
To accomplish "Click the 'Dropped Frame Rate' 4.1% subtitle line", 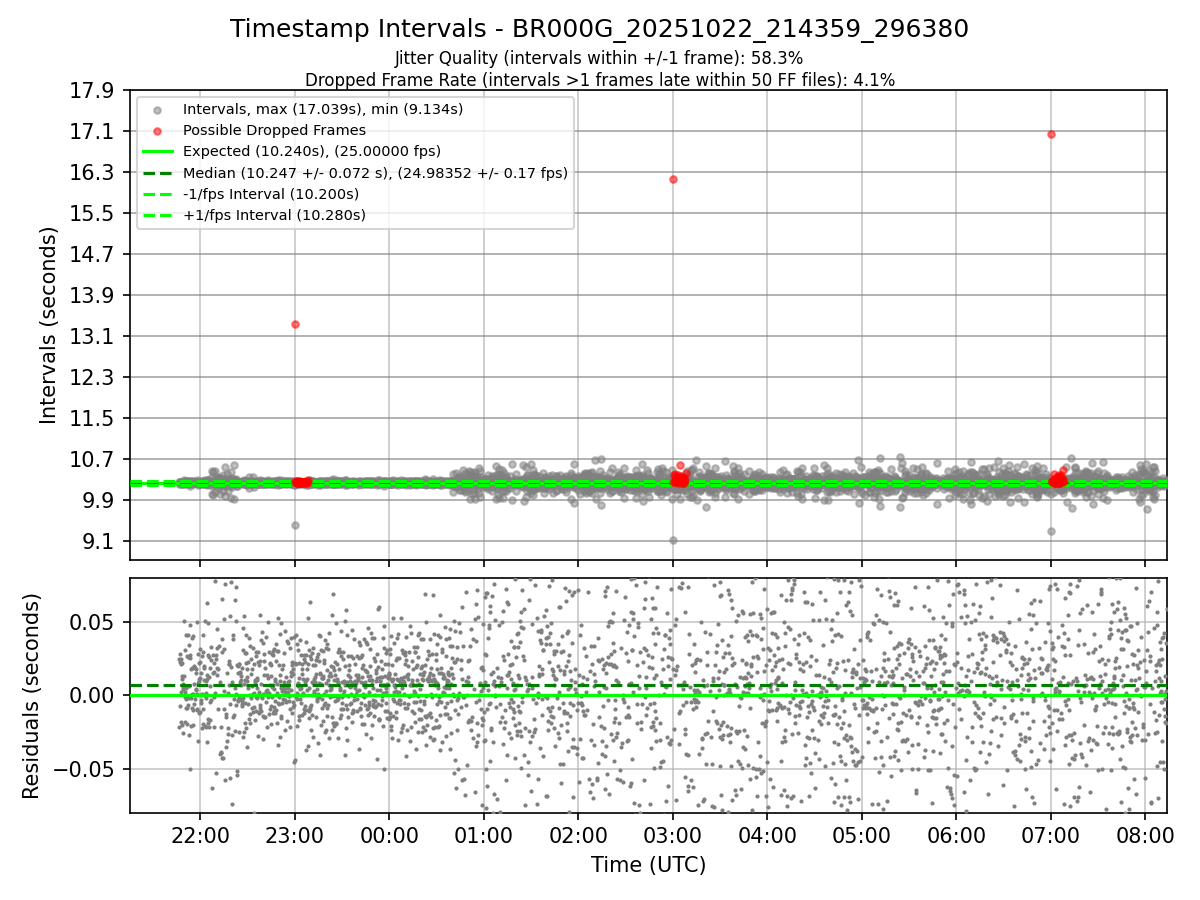I will click(x=599, y=80).
